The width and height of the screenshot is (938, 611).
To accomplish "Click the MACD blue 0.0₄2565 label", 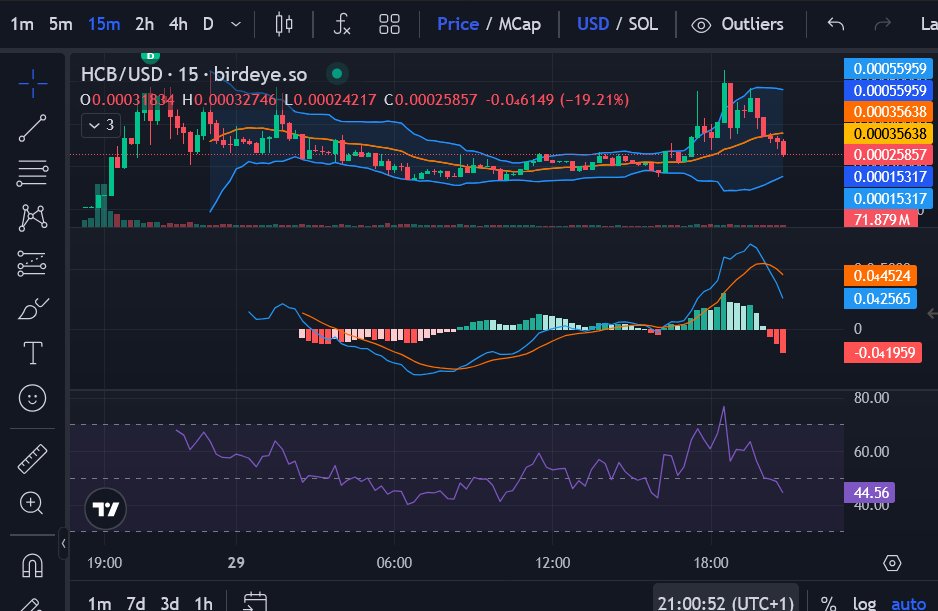I will pyautogui.click(x=881, y=299).
